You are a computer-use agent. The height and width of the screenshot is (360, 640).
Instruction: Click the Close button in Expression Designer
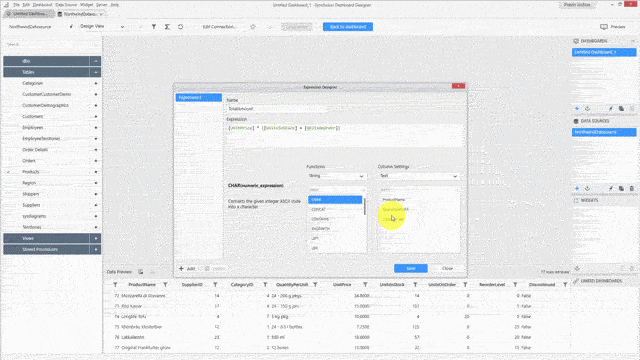(x=447, y=269)
